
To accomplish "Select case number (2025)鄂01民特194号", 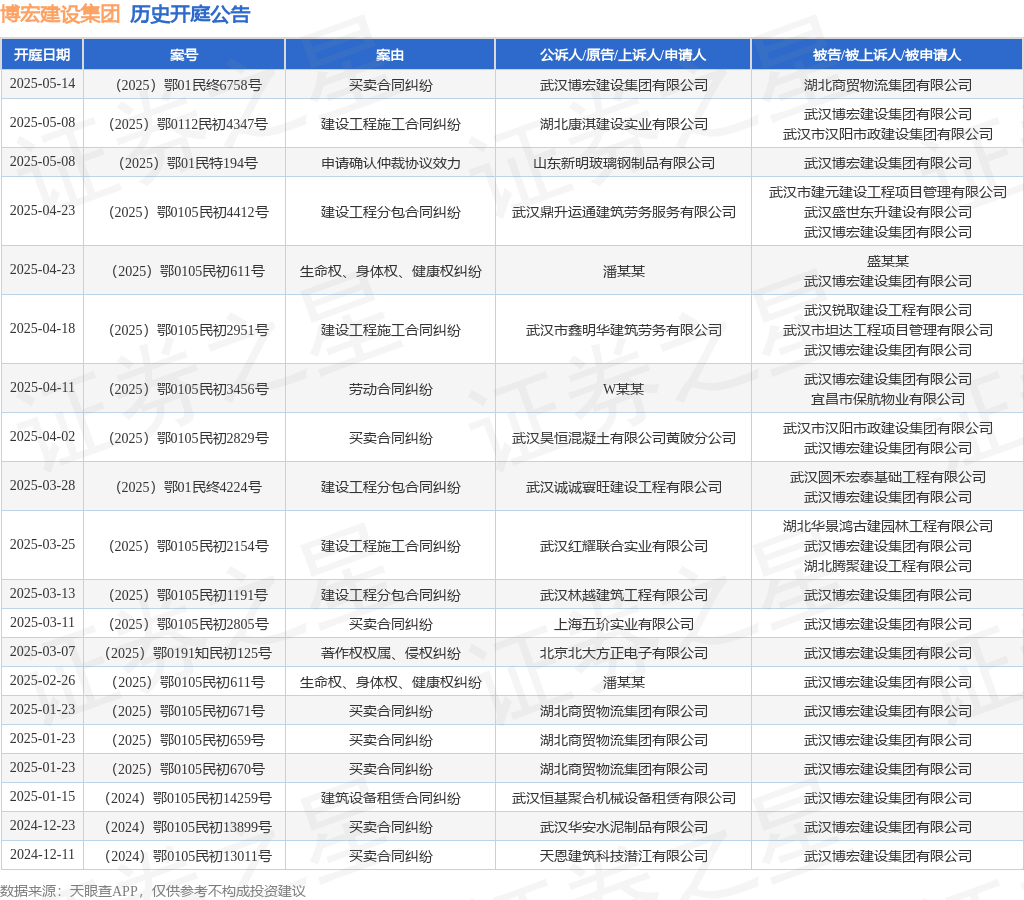I will coord(188,163).
